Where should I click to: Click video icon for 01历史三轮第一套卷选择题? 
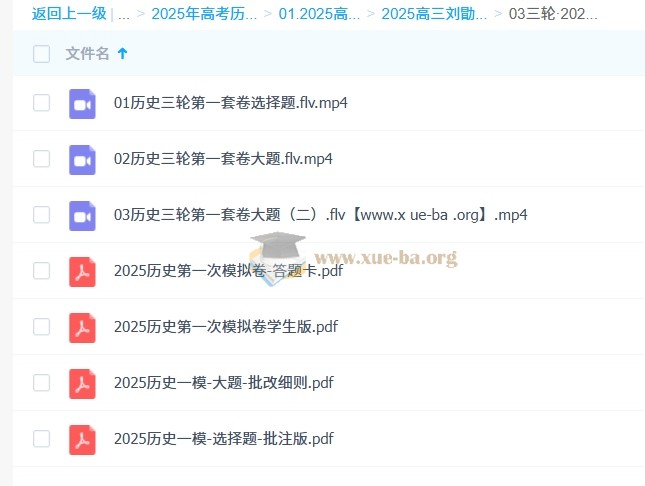(81, 103)
